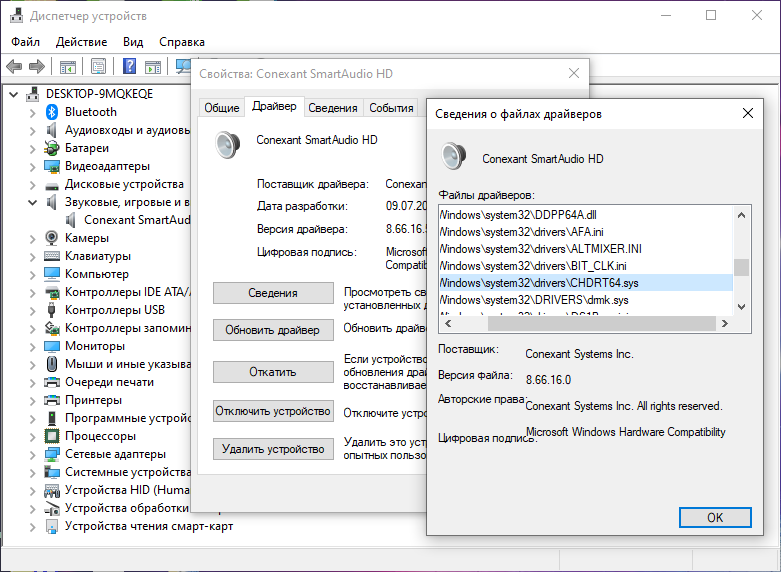Click the Удалить устройство button
This screenshot has height=572, width=781.
pos(273,449)
